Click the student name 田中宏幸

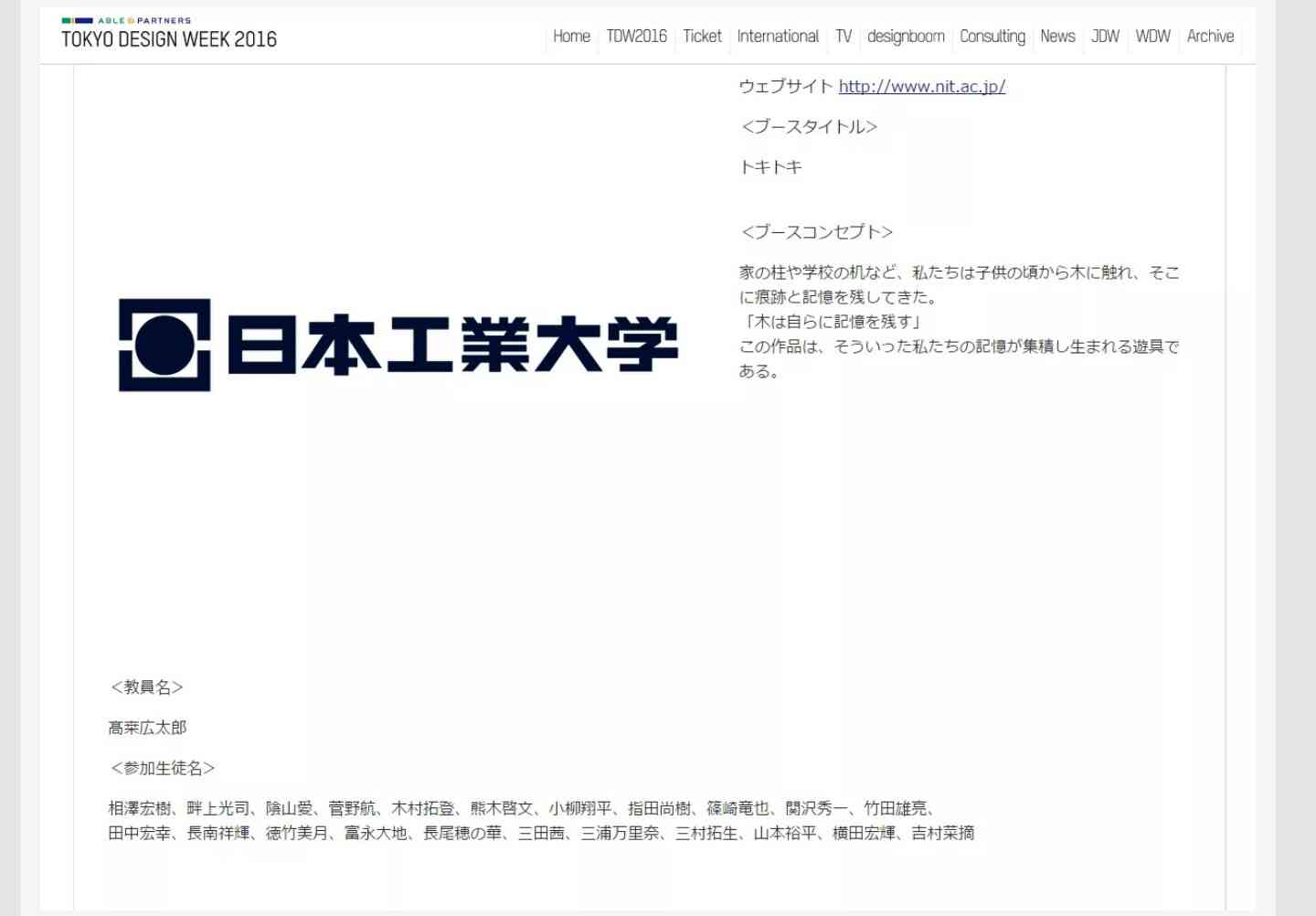[x=140, y=833]
